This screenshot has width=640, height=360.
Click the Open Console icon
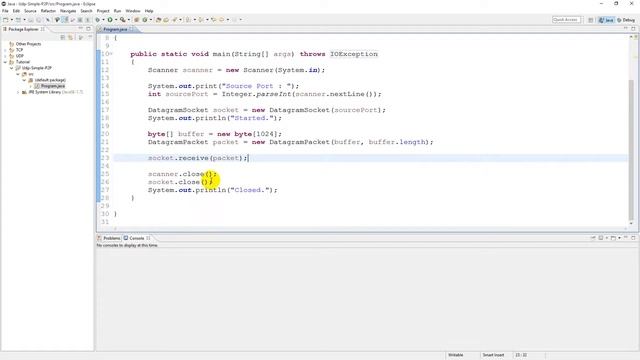click(x=613, y=238)
